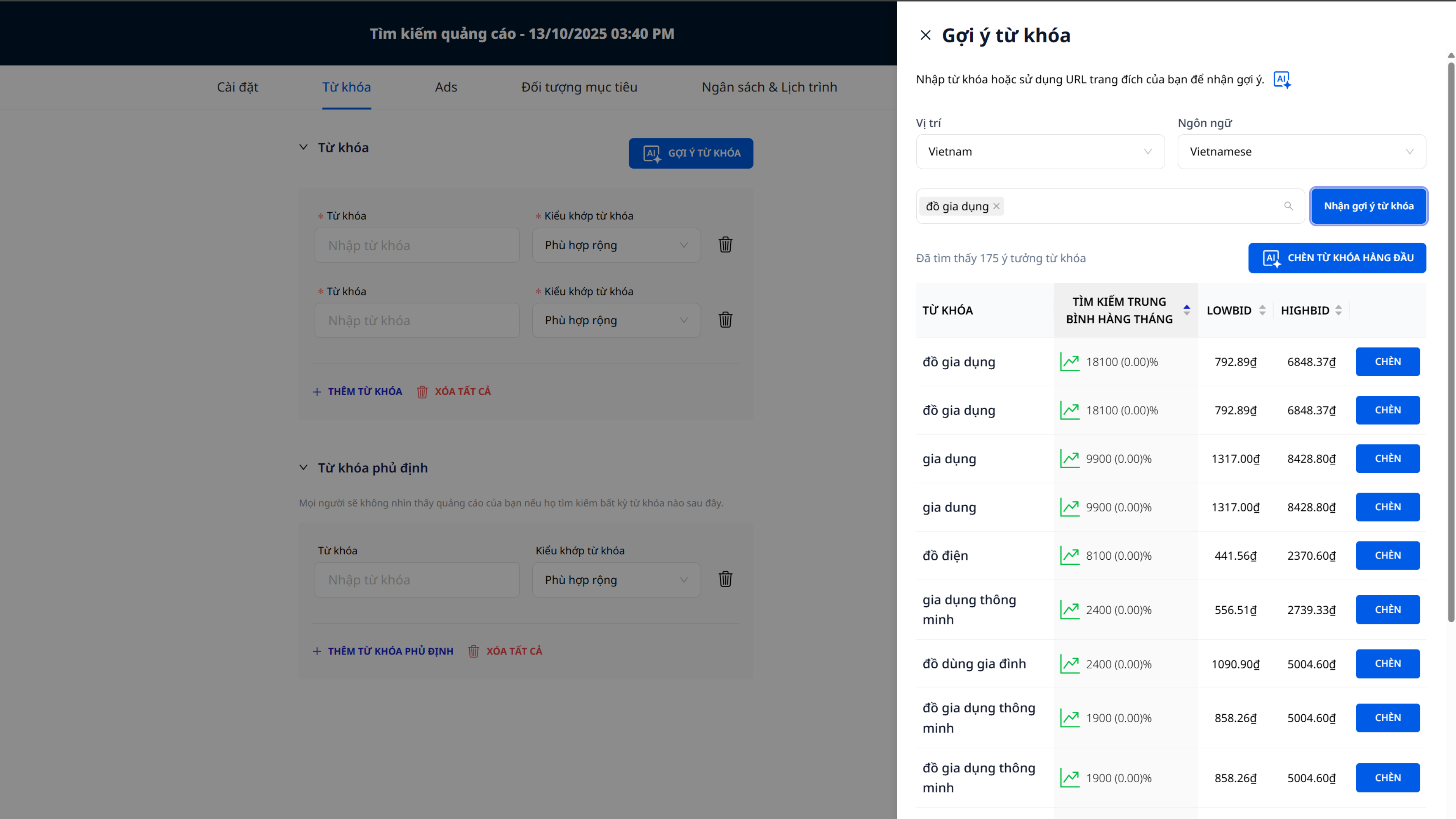Click the search magnifier icon in the keyword field
The width and height of the screenshot is (1456, 819).
coord(1288,206)
